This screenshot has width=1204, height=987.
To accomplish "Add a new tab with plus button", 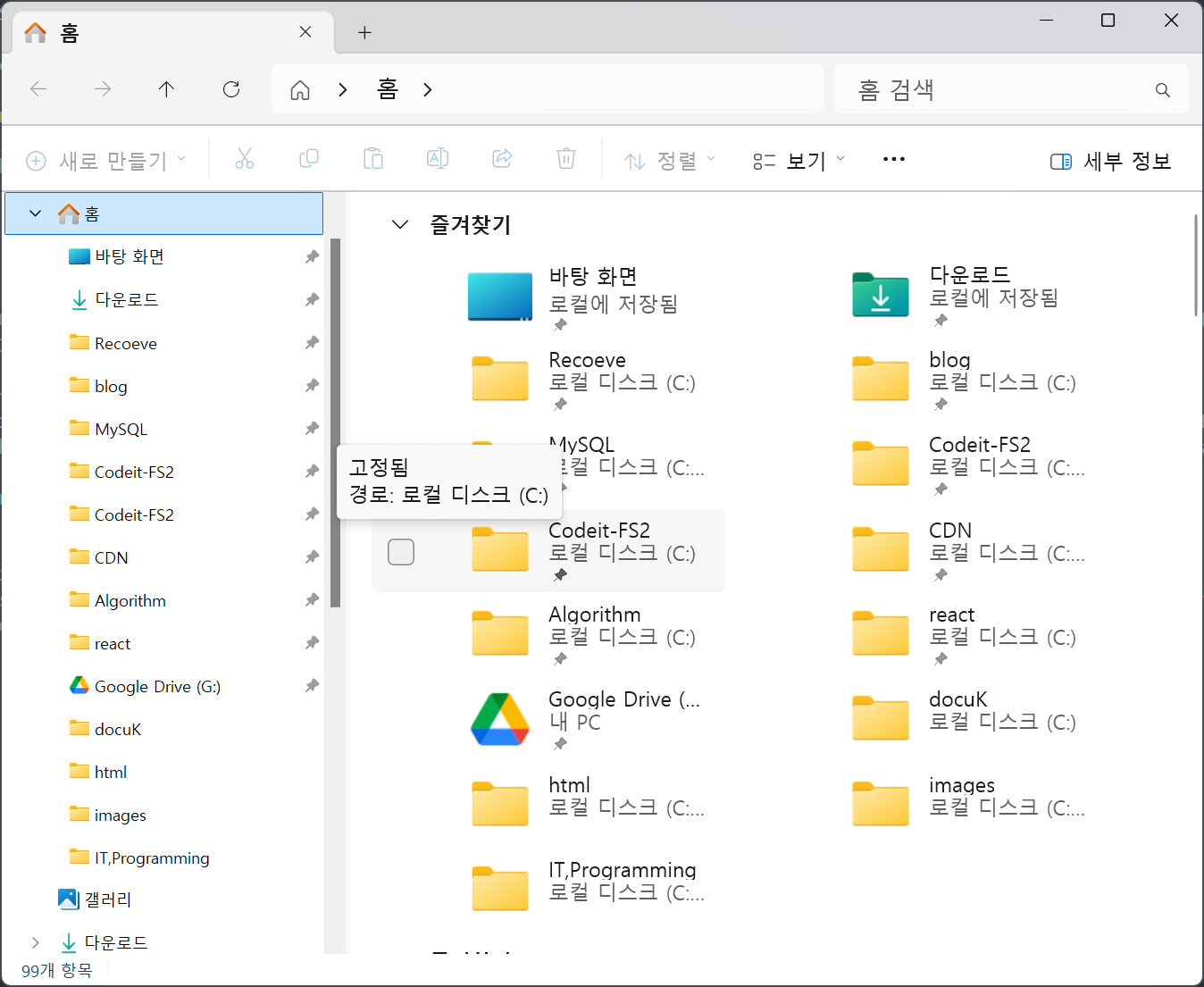I will click(x=364, y=33).
